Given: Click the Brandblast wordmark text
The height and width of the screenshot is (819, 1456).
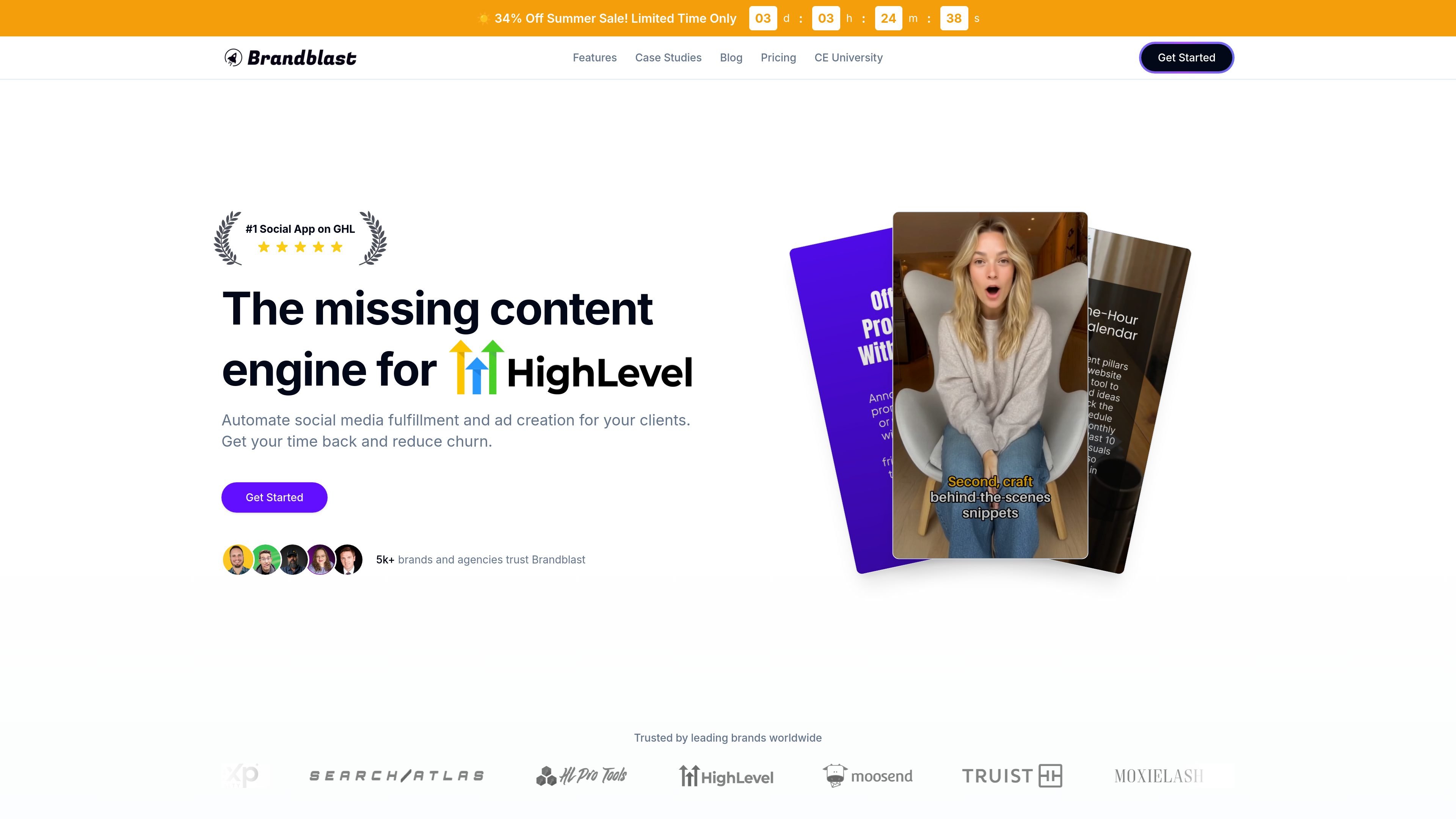Looking at the screenshot, I should [302, 58].
